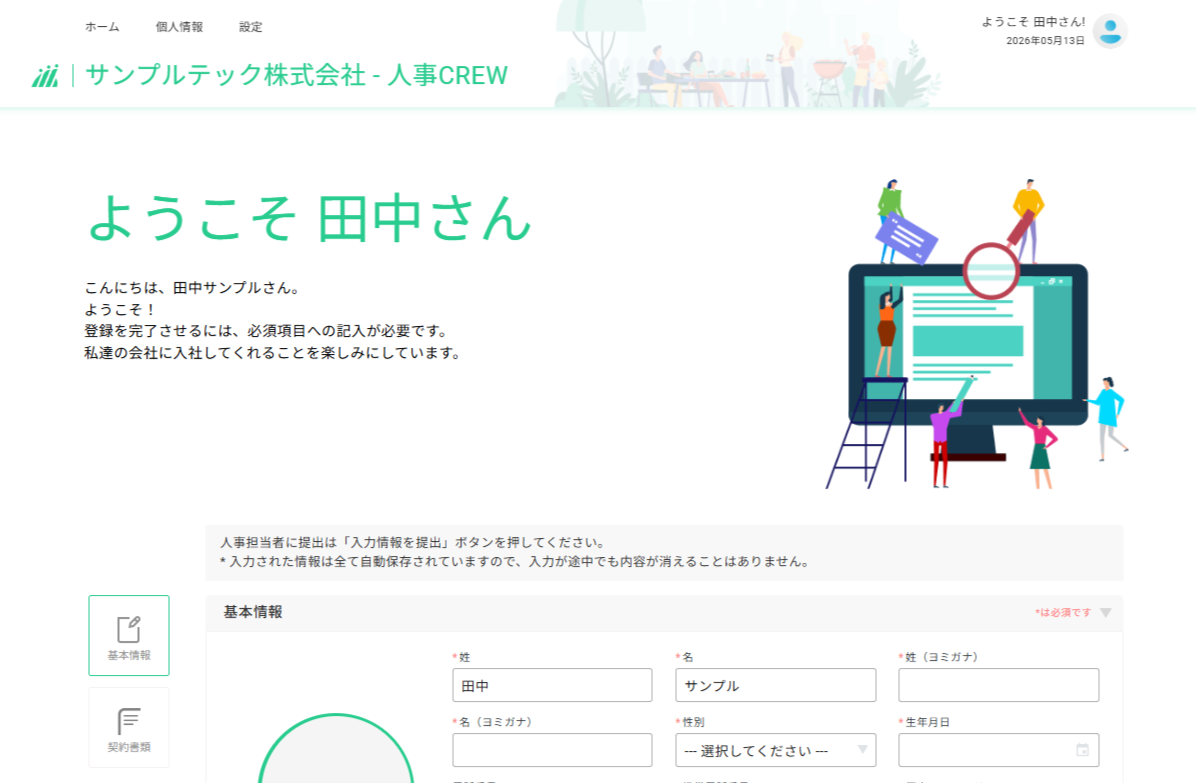This screenshot has height=783, width=1196.
Task: Click the 人事担当者に提出は notice text
Action: (415, 543)
